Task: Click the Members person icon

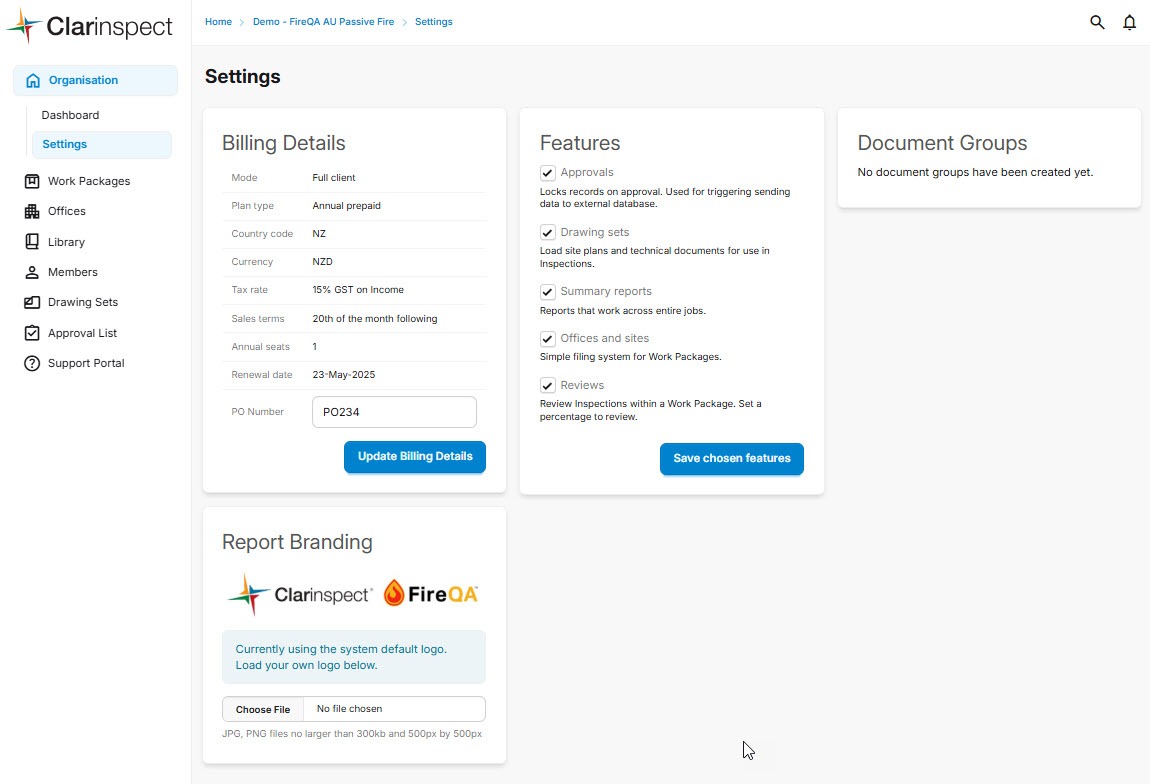Action: (31, 272)
